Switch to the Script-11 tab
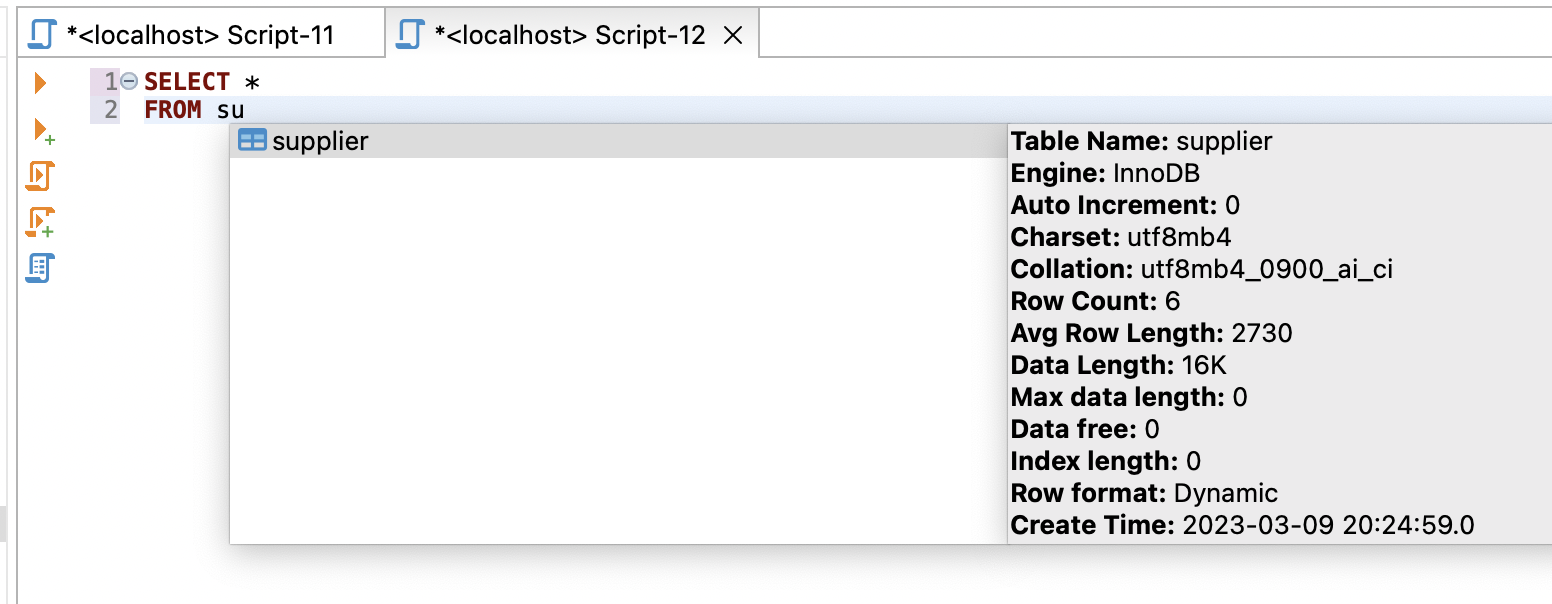 [200, 36]
